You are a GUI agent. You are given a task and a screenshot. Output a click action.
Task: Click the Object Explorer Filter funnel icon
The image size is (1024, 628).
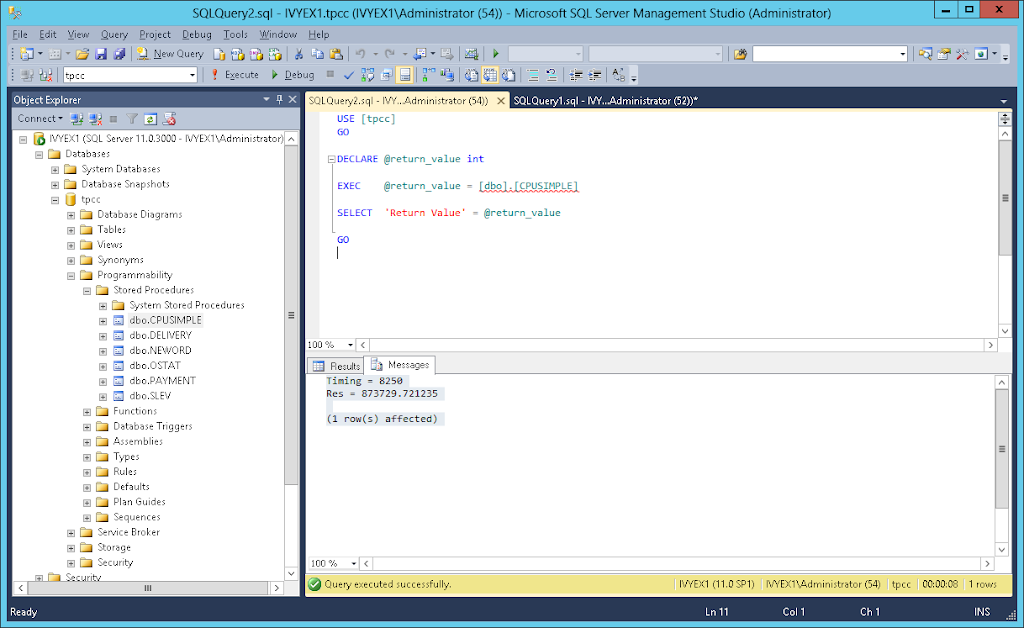coord(132,119)
